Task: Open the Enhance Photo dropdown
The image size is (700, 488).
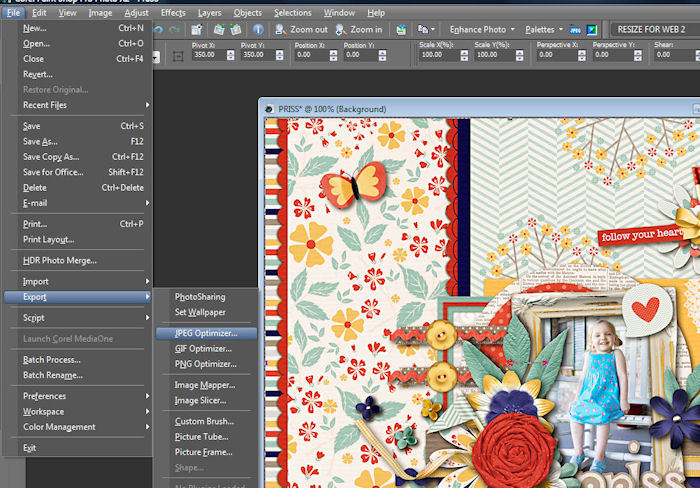Action: pos(482,29)
